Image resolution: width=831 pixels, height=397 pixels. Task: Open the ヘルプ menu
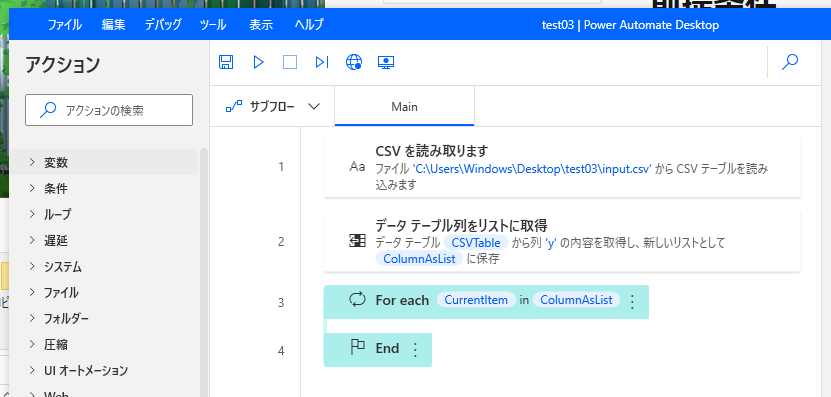pyautogui.click(x=309, y=24)
